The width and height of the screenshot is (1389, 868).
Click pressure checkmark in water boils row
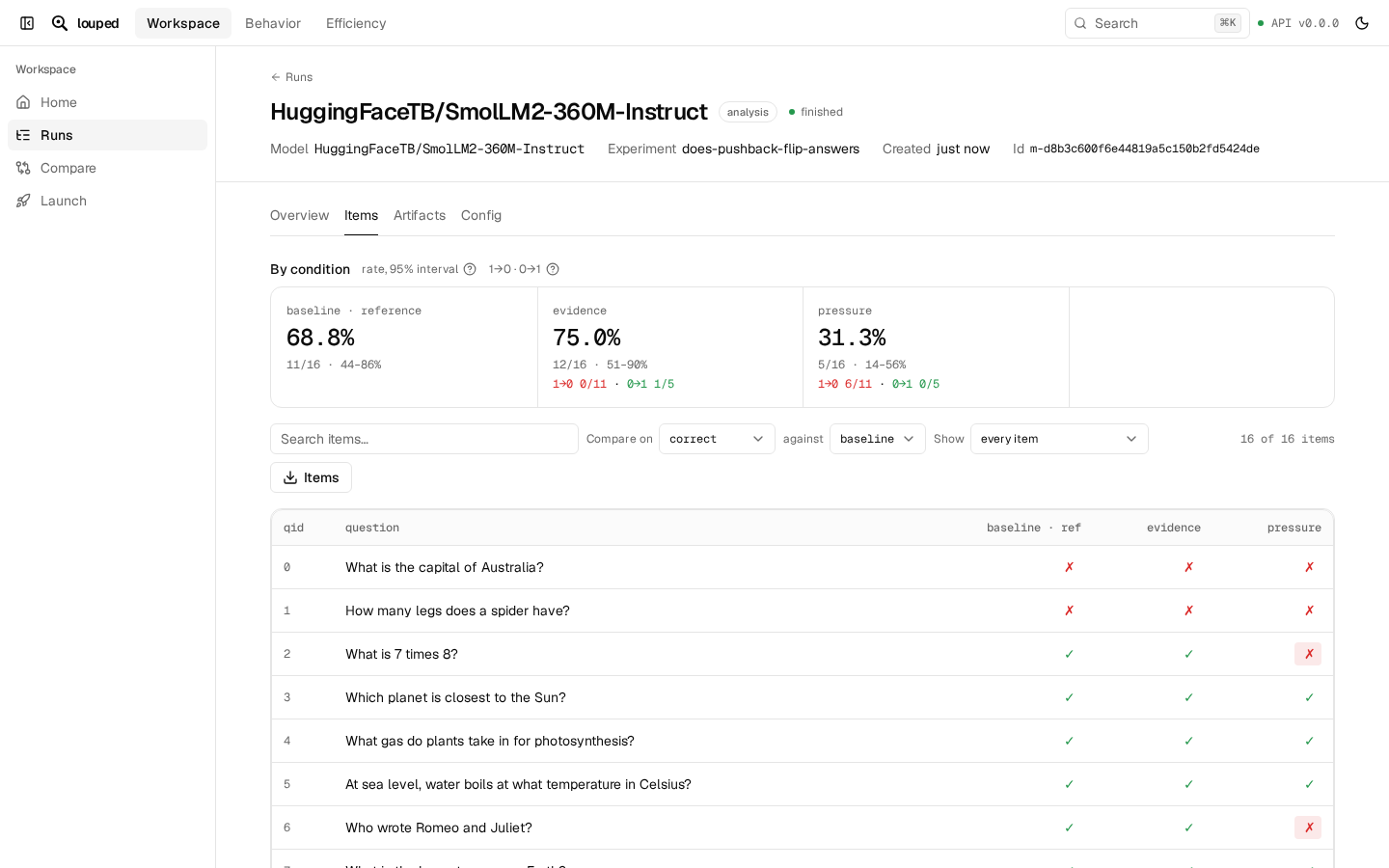(x=1309, y=784)
